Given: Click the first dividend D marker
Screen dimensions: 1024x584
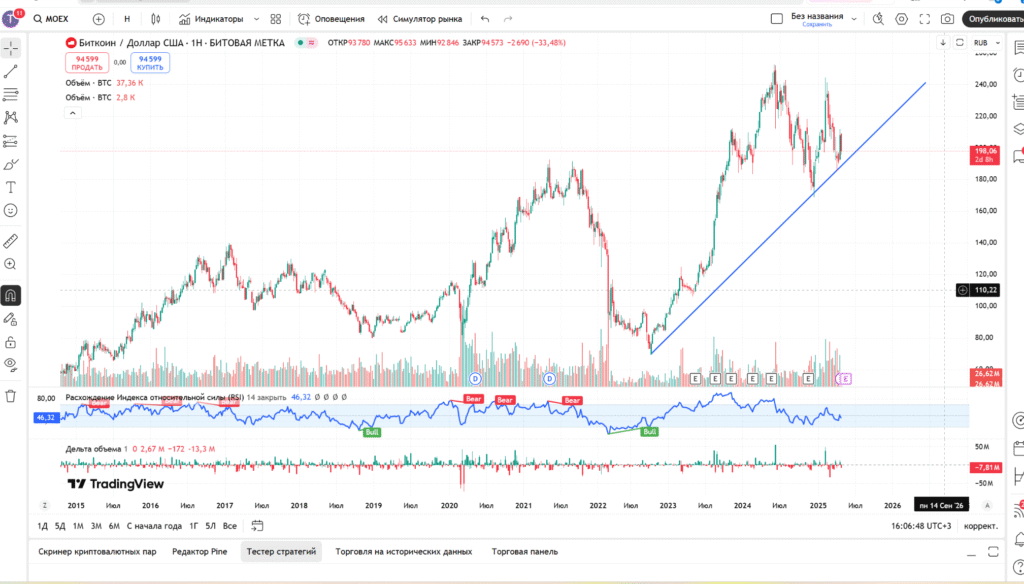Looking at the screenshot, I should coord(475,379).
